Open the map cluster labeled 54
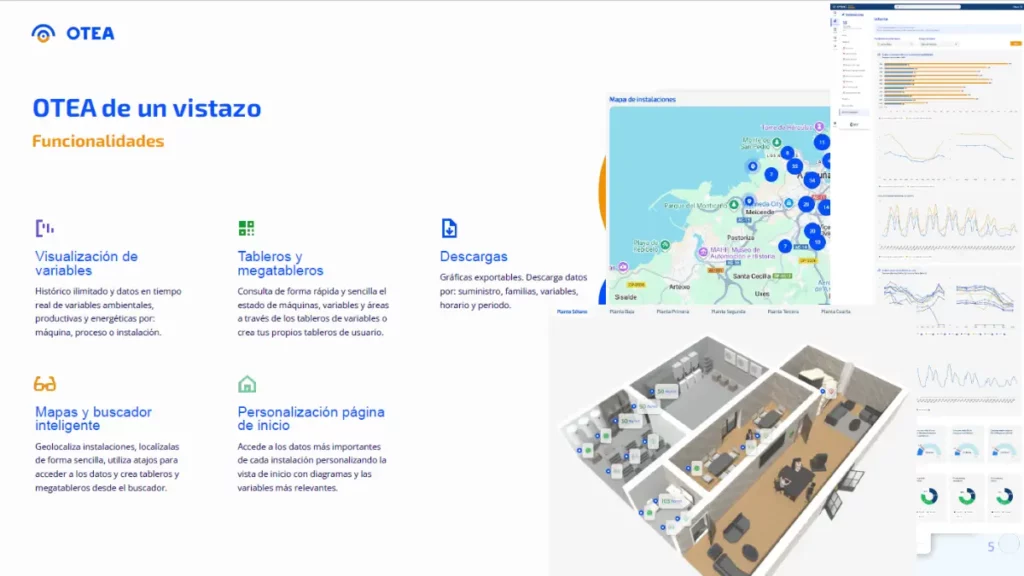The image size is (1024, 576). click(x=812, y=180)
